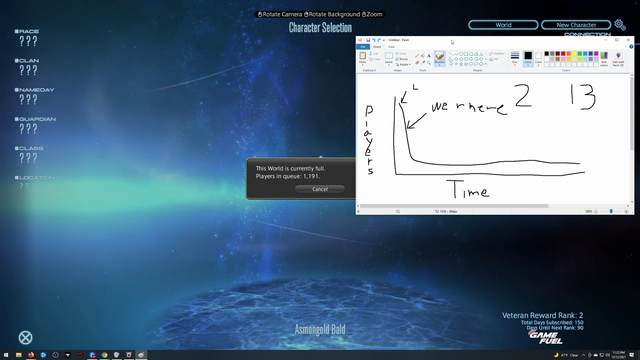
Task: Open the game settings gear icon
Action: pos(620,25)
